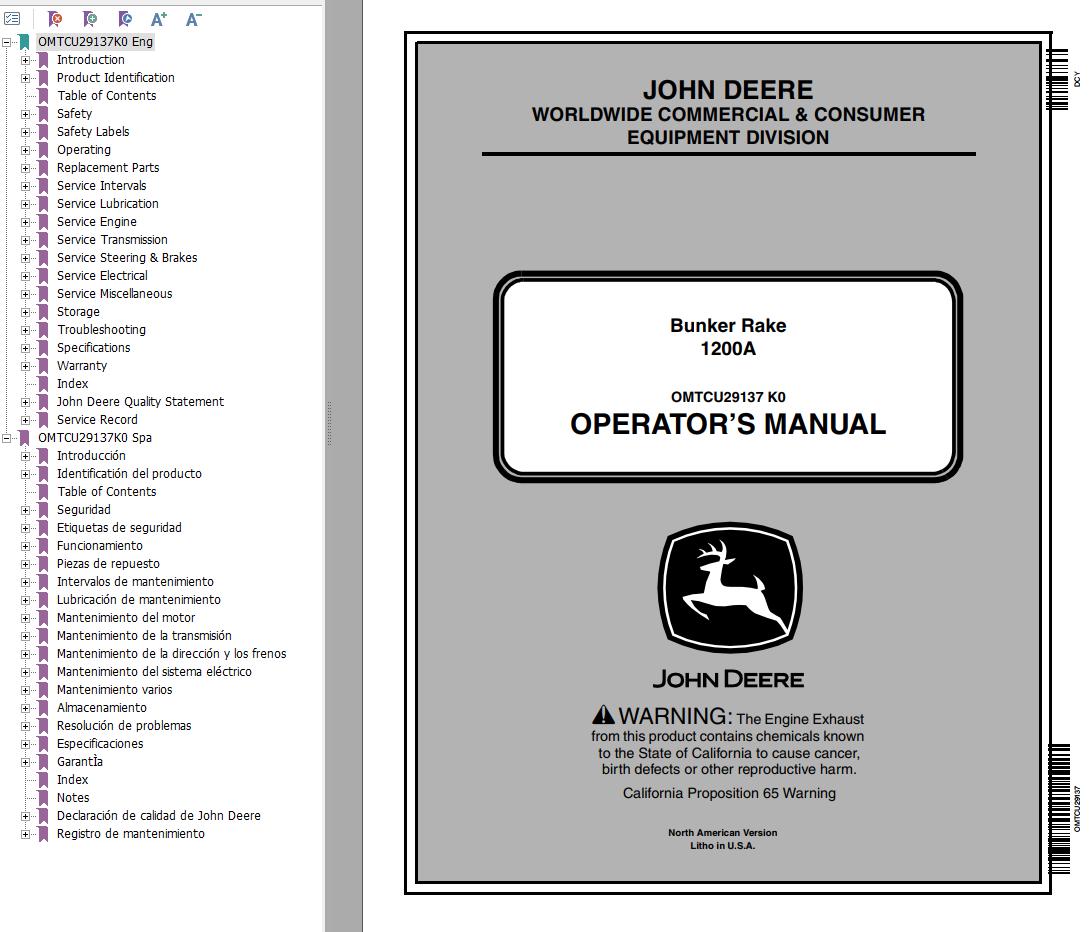Click the bookmark icon next to Notes

[x=43, y=798]
